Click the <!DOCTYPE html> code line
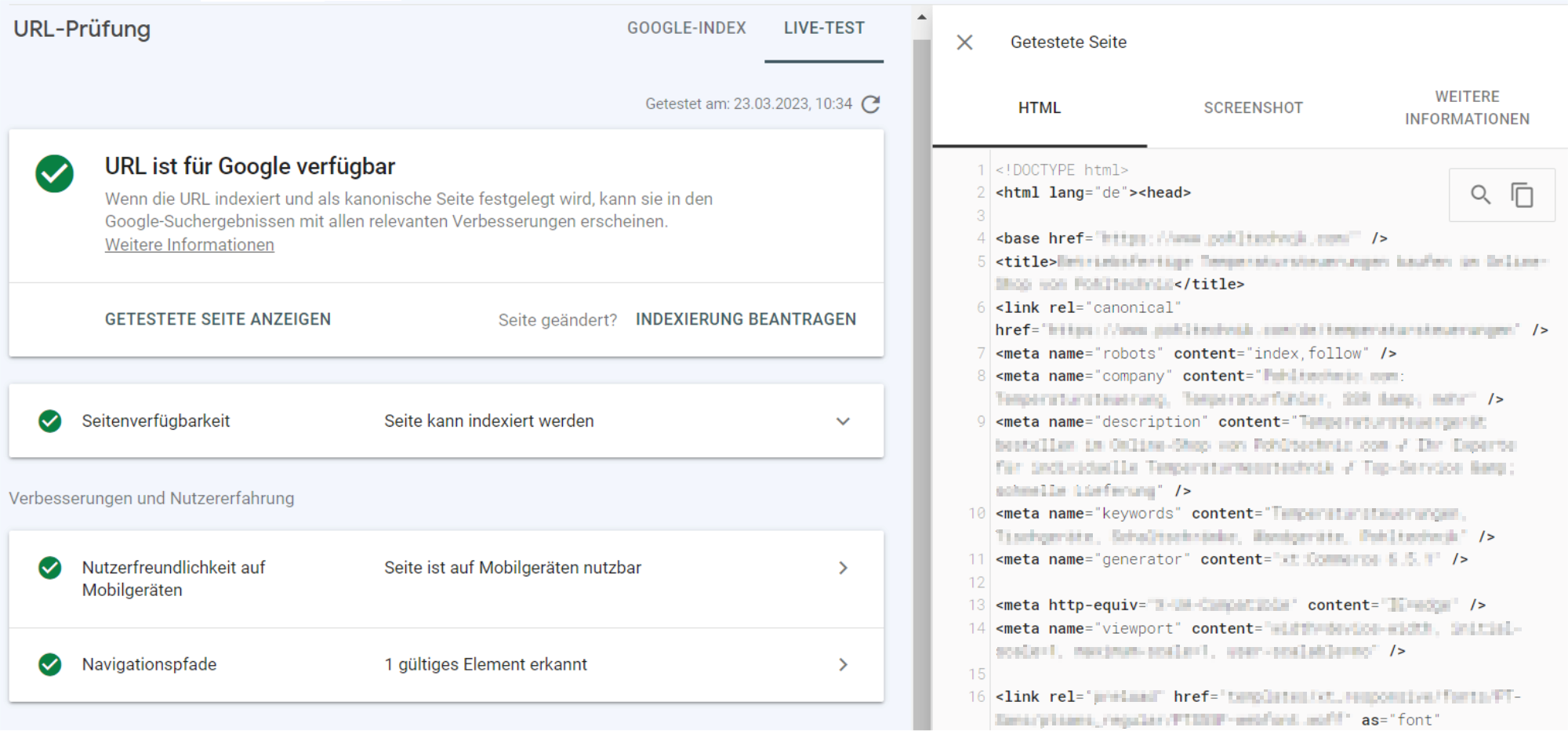The height and width of the screenshot is (738, 1568). [1062, 170]
